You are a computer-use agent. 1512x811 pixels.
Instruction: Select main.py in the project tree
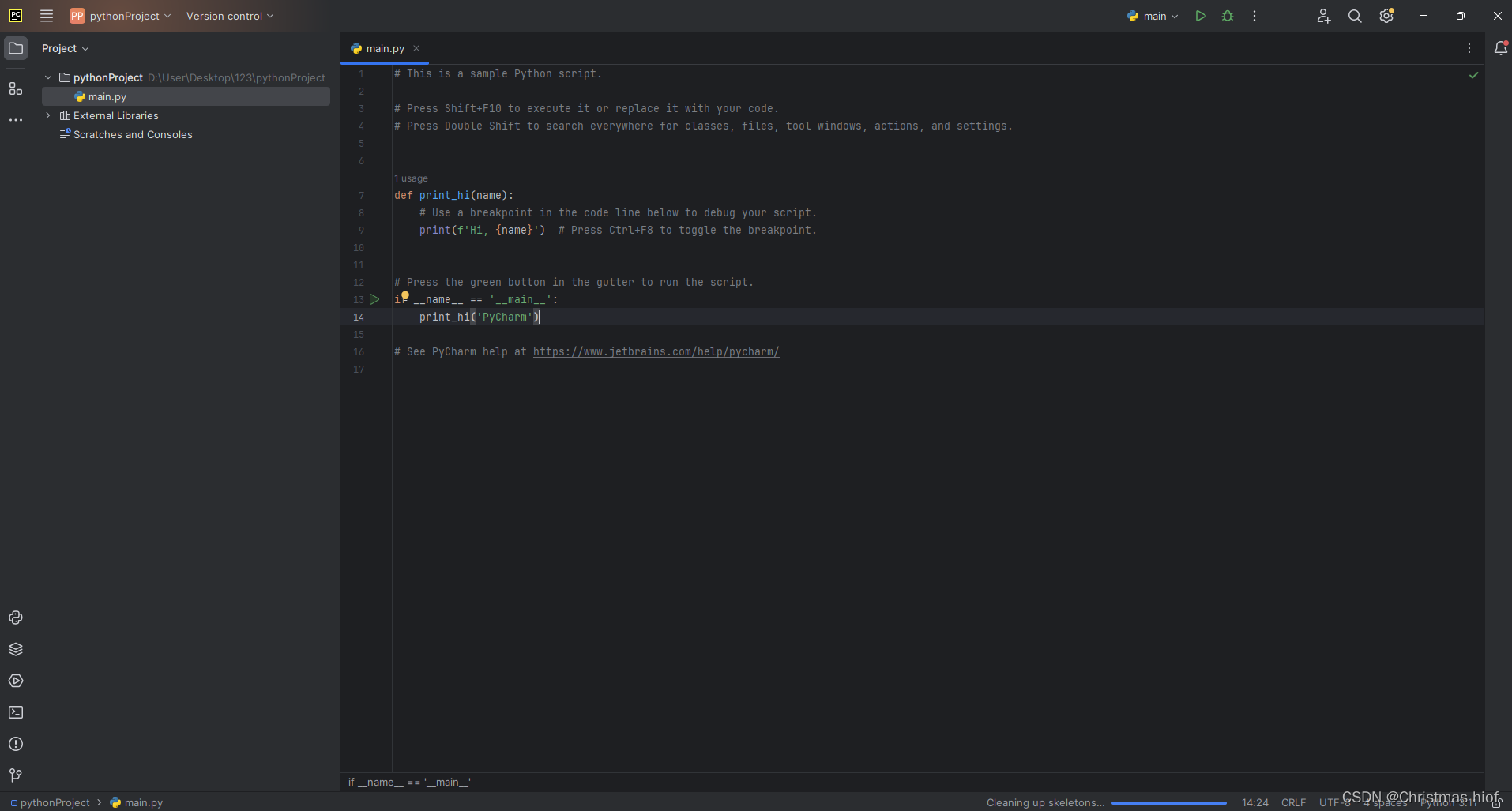(x=186, y=96)
